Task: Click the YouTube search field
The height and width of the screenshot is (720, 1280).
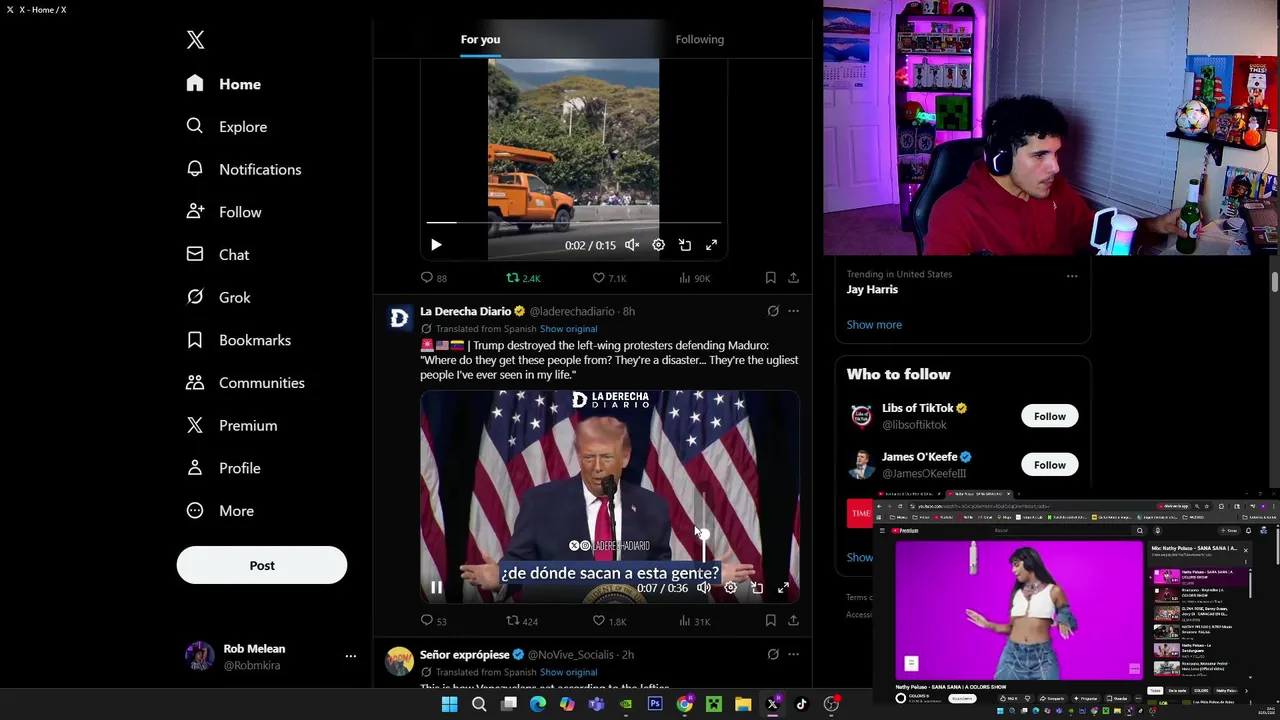Action: (x=1063, y=531)
